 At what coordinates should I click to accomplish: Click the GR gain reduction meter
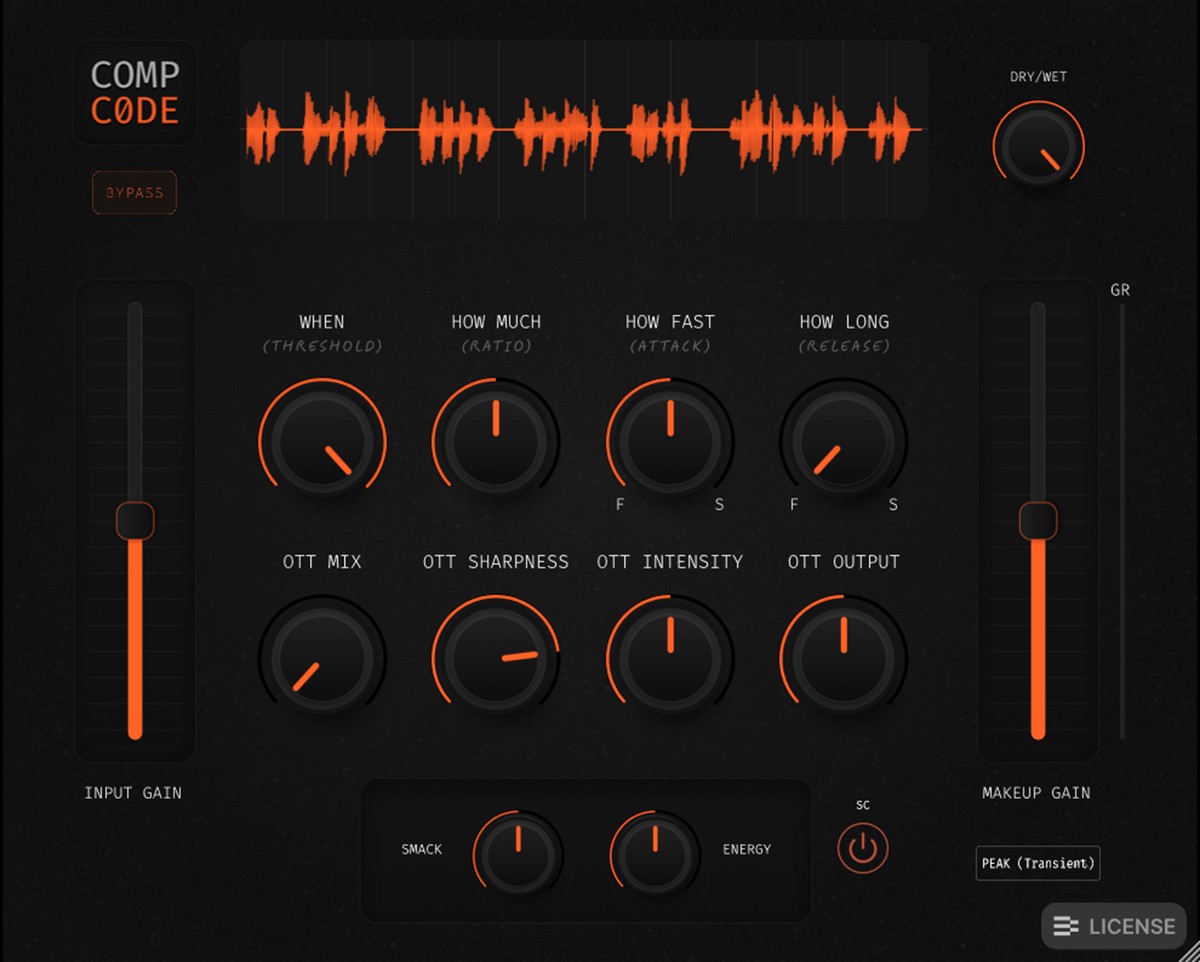tap(1122, 520)
